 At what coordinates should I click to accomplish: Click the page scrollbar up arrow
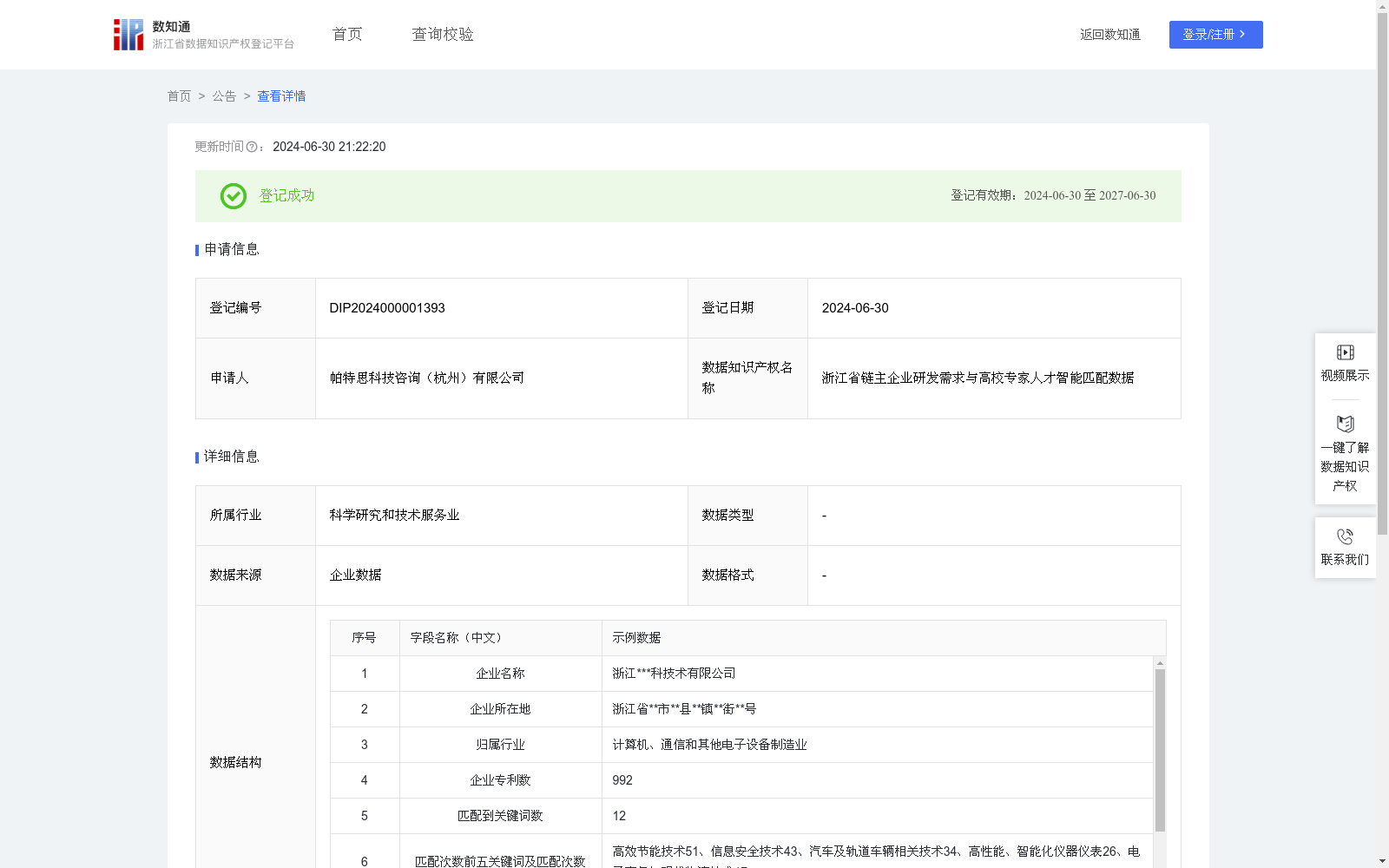[x=1382, y=6]
